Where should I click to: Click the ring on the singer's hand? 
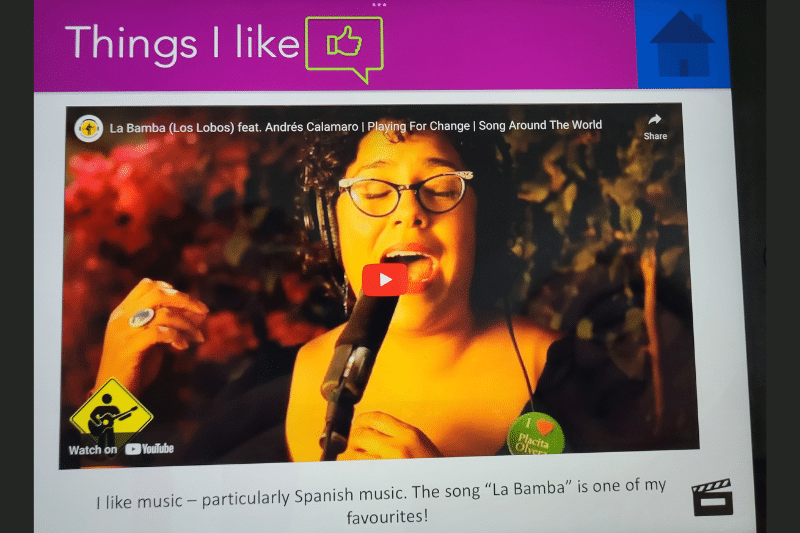pos(141,318)
